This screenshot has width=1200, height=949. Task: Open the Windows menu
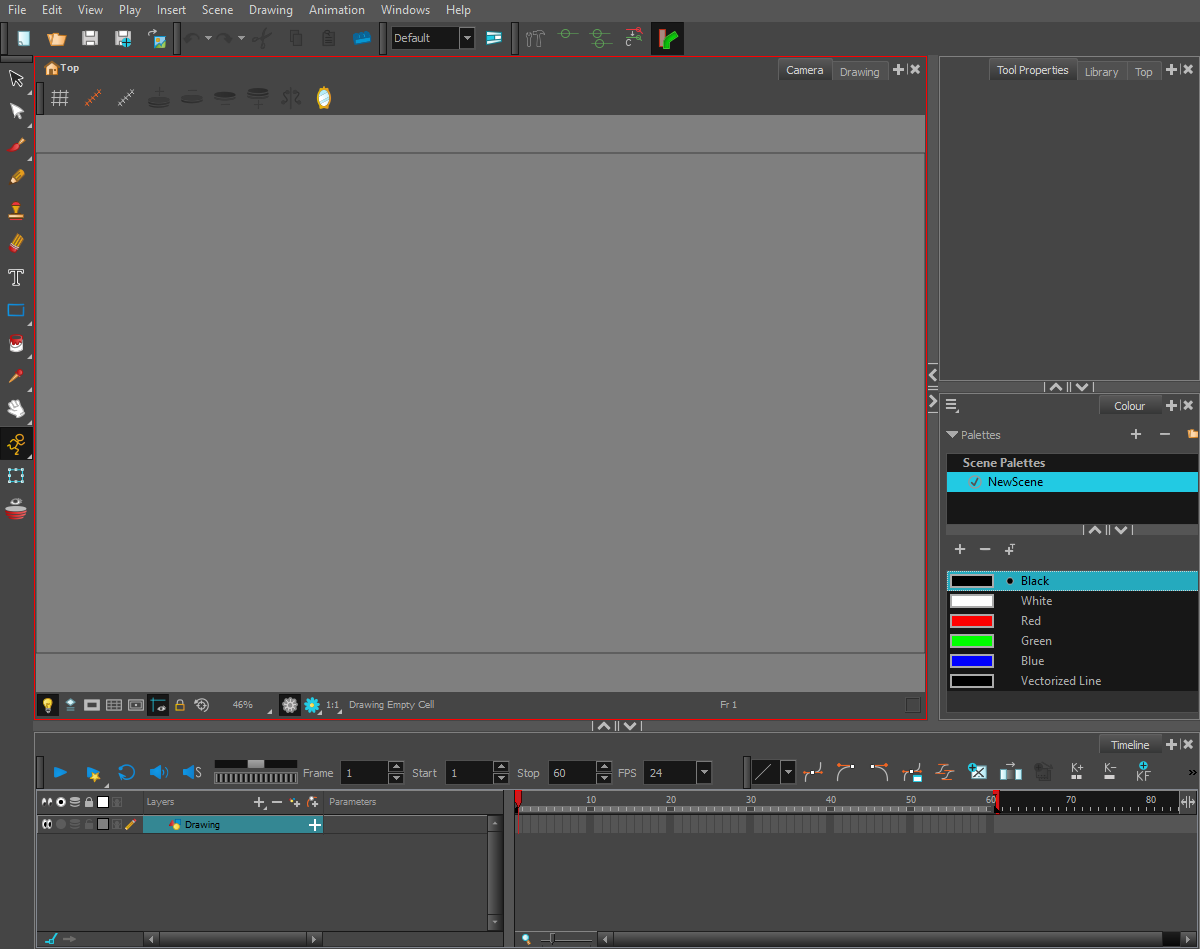click(405, 10)
